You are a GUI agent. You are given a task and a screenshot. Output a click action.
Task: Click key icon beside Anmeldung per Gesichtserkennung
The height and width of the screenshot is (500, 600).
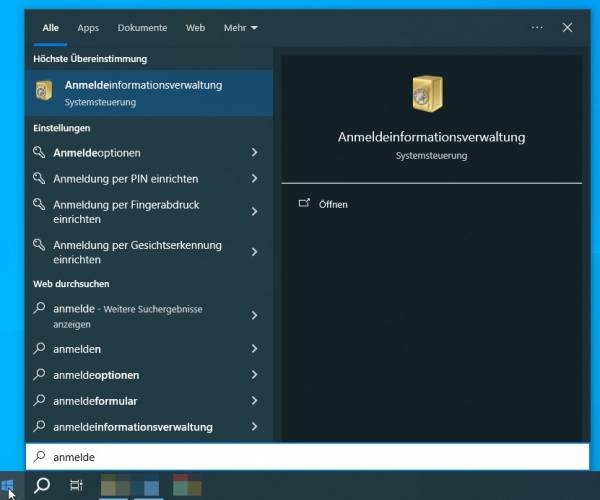pos(39,245)
